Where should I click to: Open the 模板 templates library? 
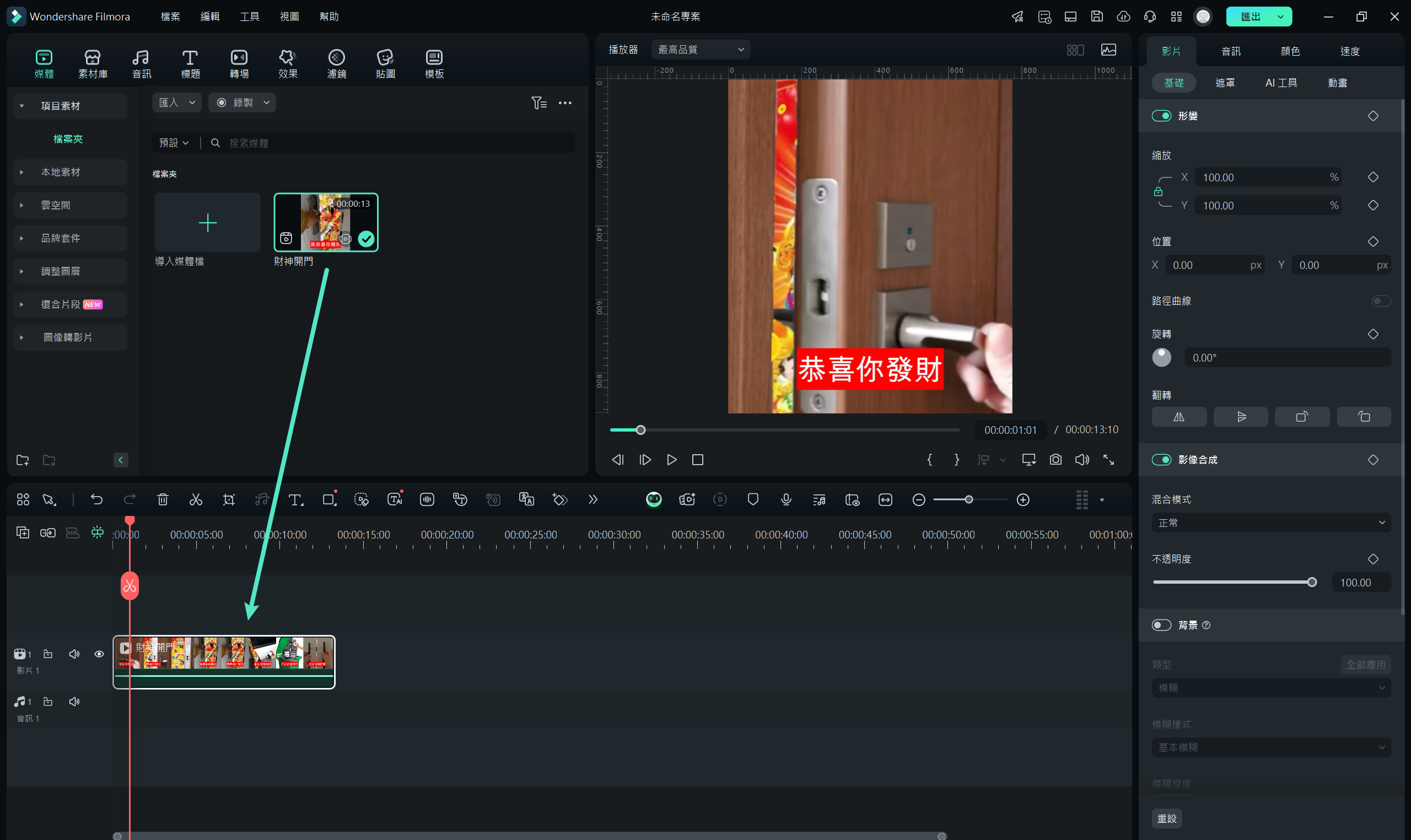click(434, 64)
